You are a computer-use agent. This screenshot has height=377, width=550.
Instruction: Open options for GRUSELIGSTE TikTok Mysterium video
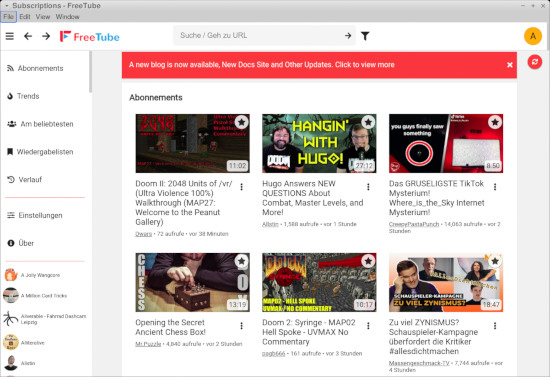pos(495,187)
